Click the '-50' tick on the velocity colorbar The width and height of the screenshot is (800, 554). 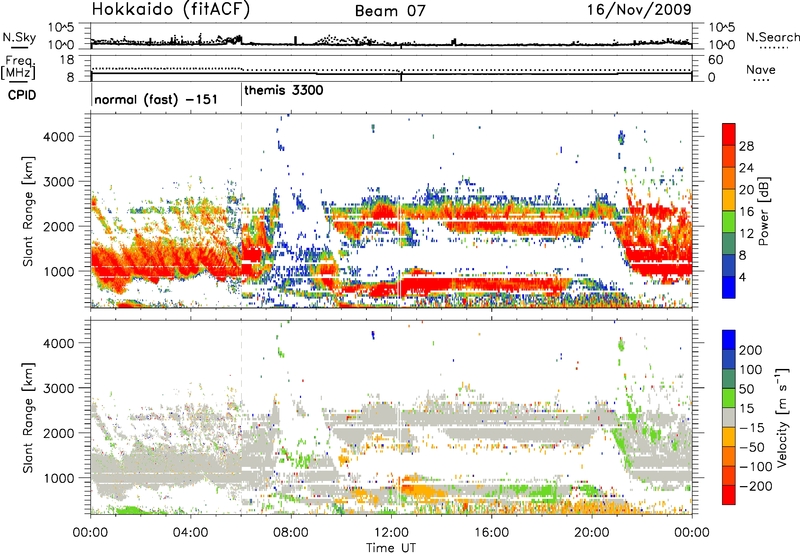(x=752, y=447)
